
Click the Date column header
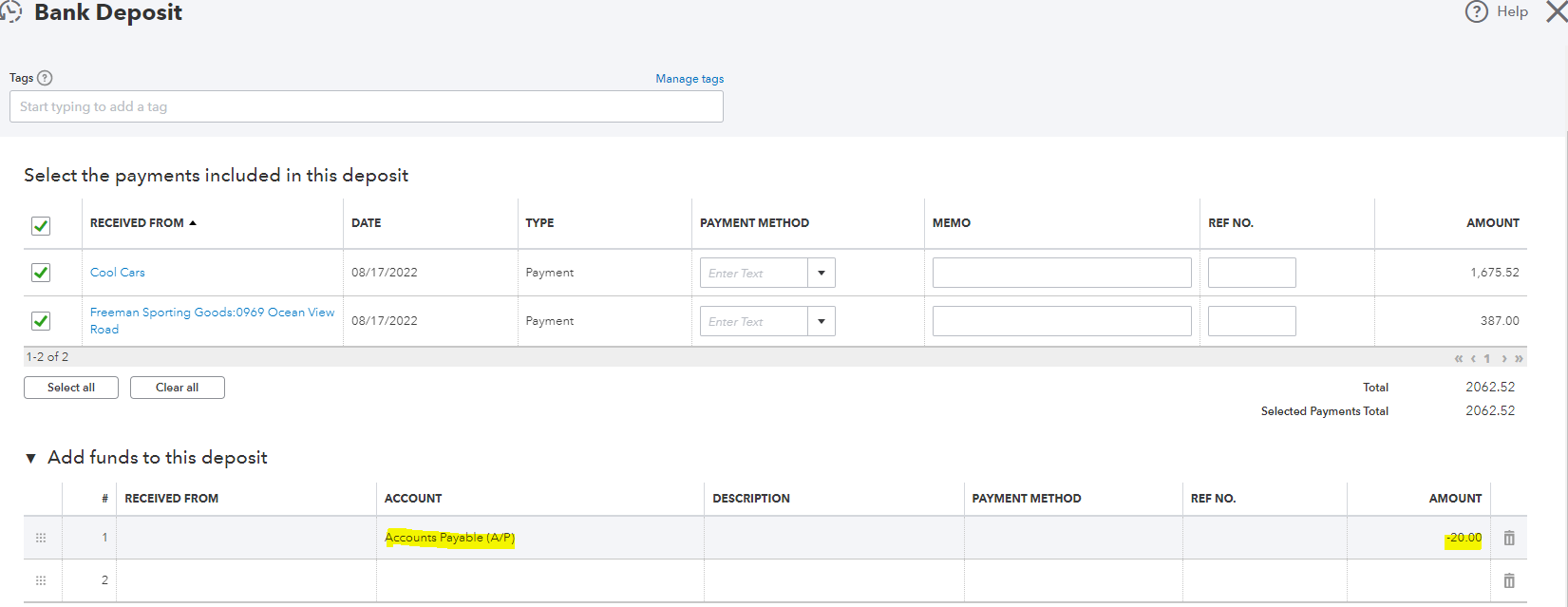pyautogui.click(x=366, y=223)
